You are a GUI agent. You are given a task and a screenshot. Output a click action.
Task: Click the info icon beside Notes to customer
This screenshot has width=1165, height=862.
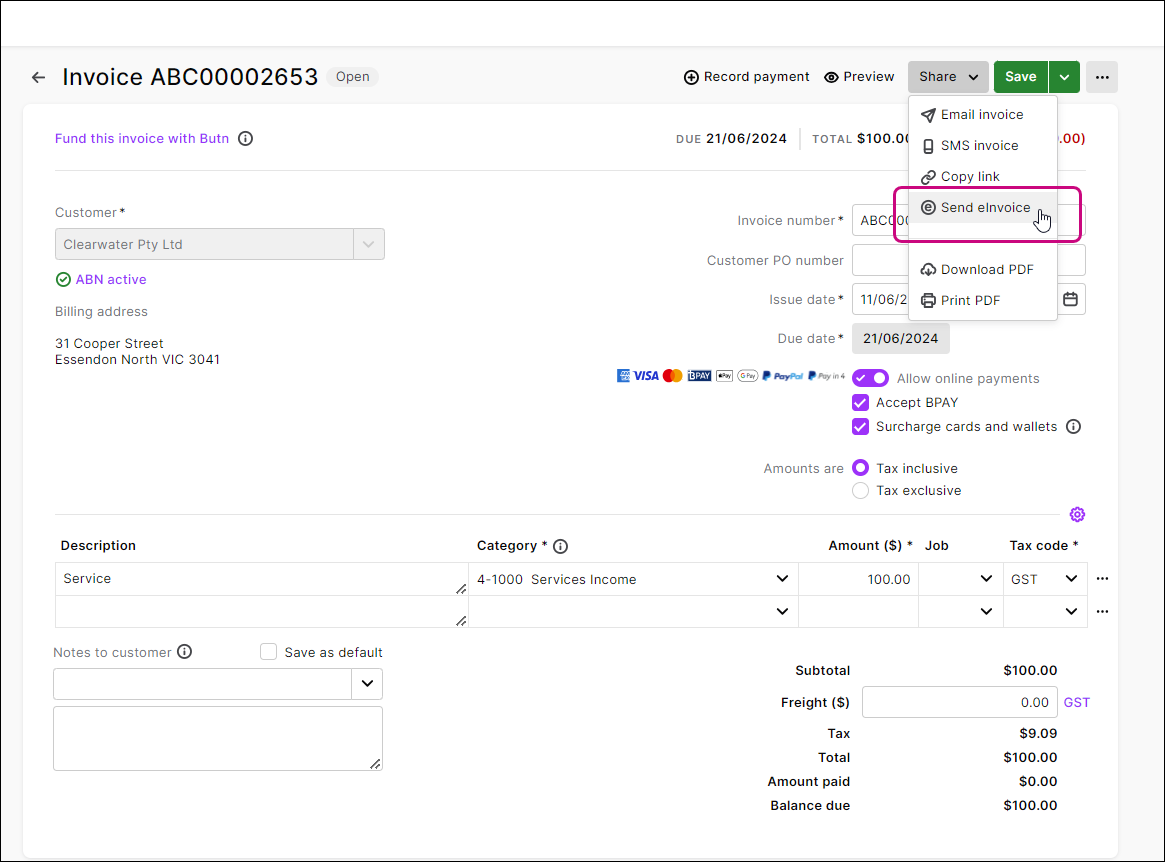pos(184,651)
